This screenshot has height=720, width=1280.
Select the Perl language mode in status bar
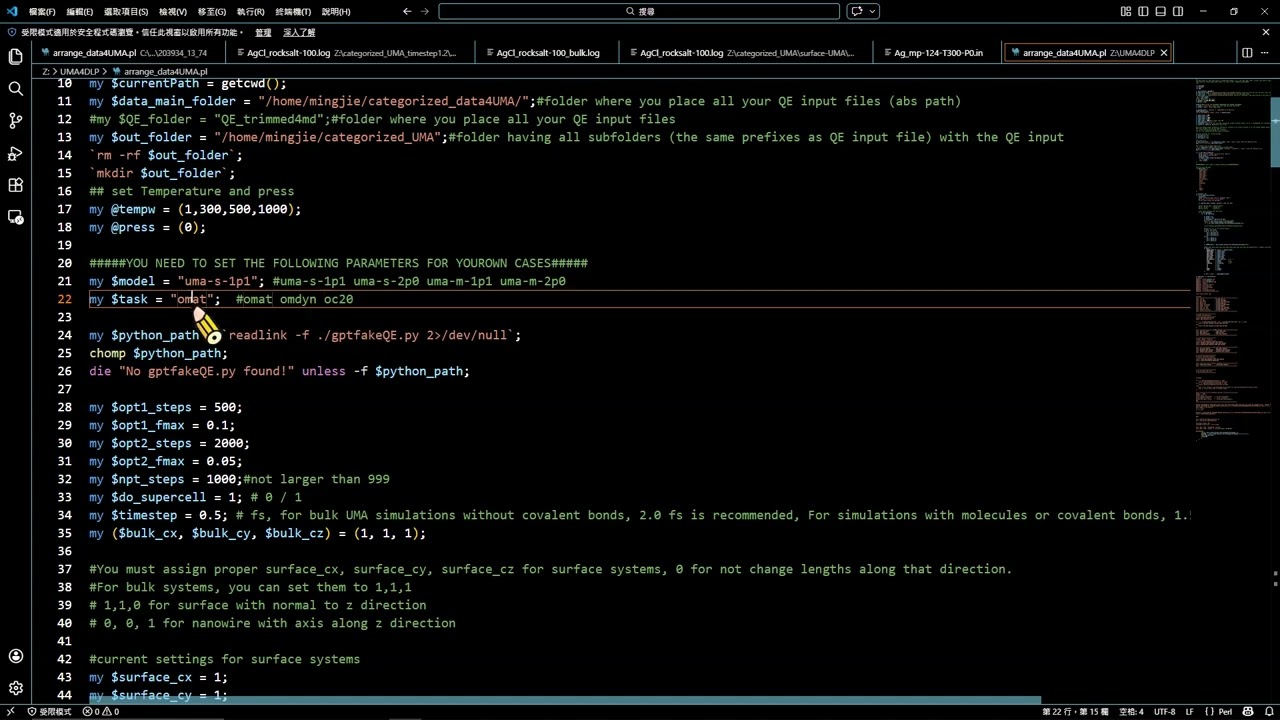1227,711
